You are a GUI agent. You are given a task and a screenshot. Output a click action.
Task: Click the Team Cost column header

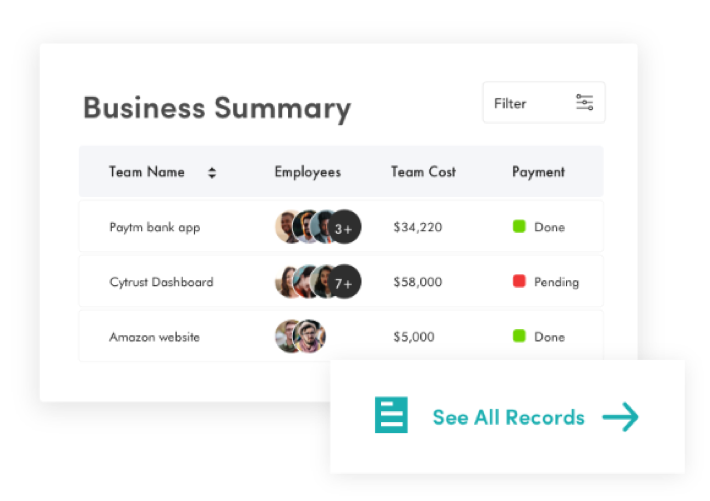(423, 172)
